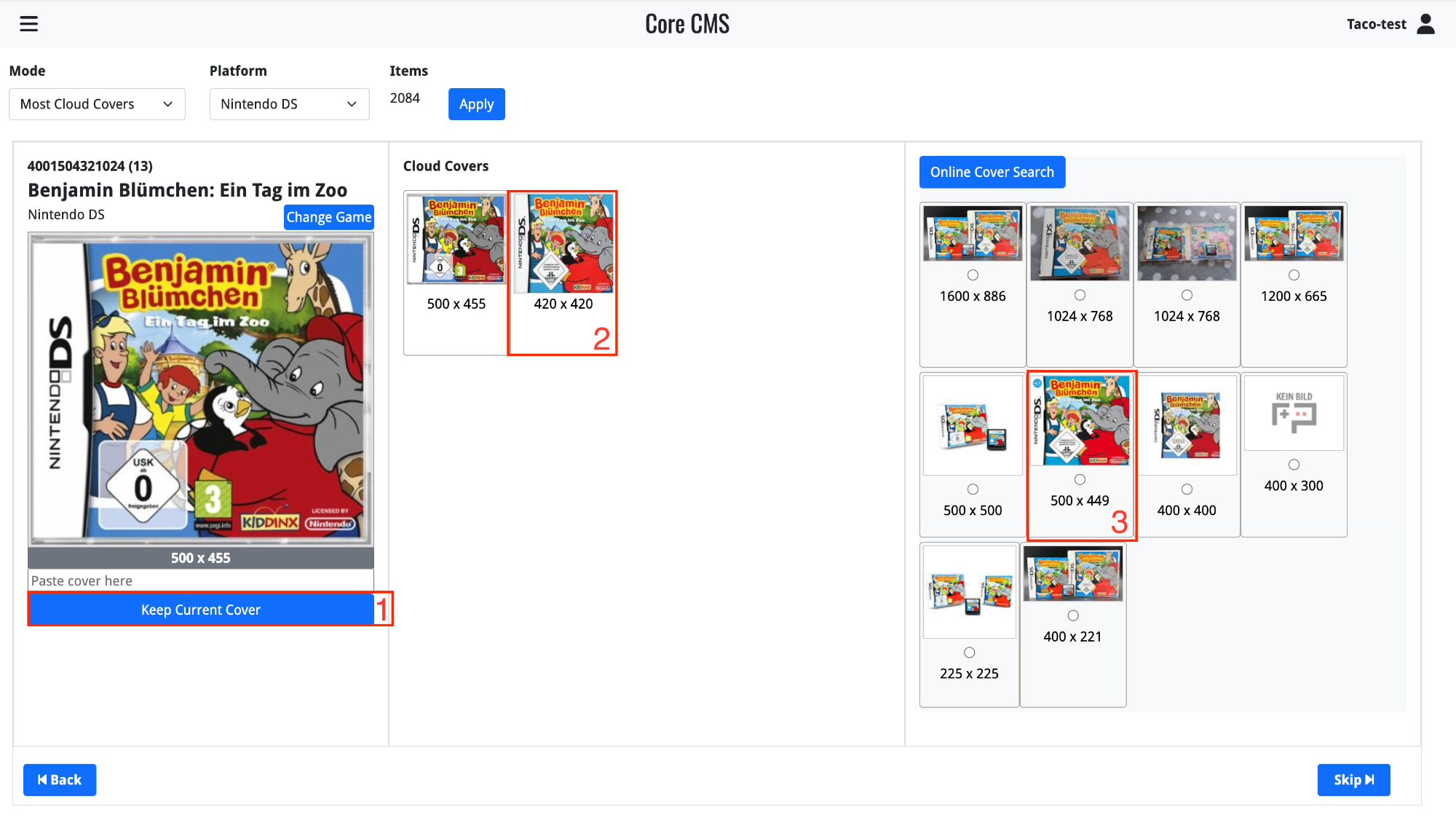
Task: Open the hamburger navigation menu
Action: pyautogui.click(x=28, y=24)
